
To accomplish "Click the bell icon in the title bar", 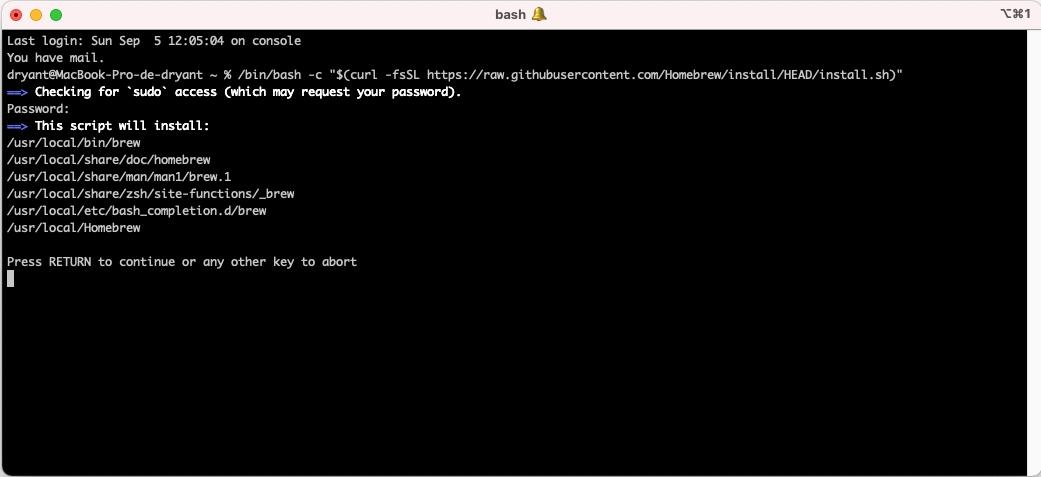I will (x=540, y=14).
